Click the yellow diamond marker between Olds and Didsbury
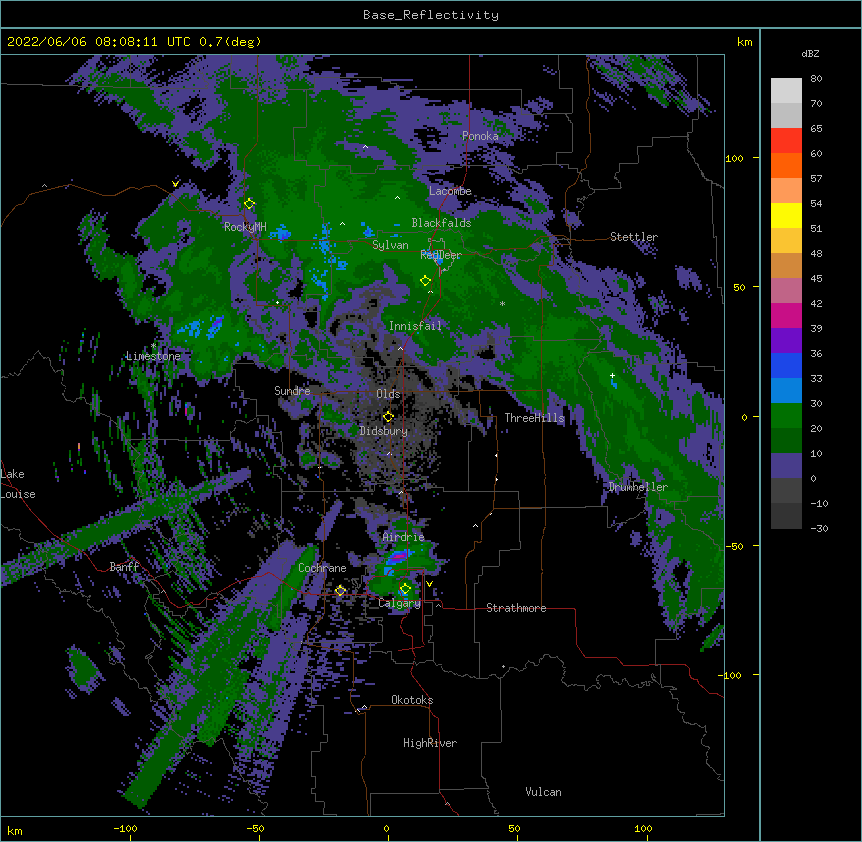This screenshot has height=842, width=862. [x=388, y=416]
